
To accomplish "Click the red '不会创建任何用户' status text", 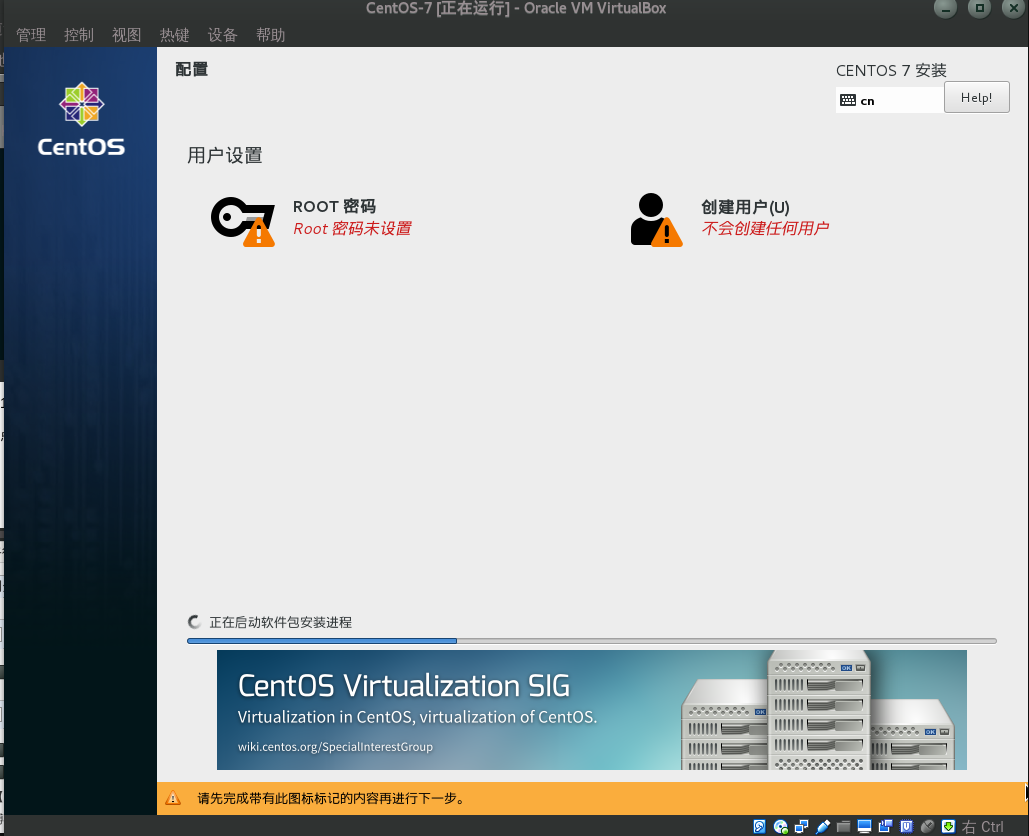I will (x=765, y=228).
